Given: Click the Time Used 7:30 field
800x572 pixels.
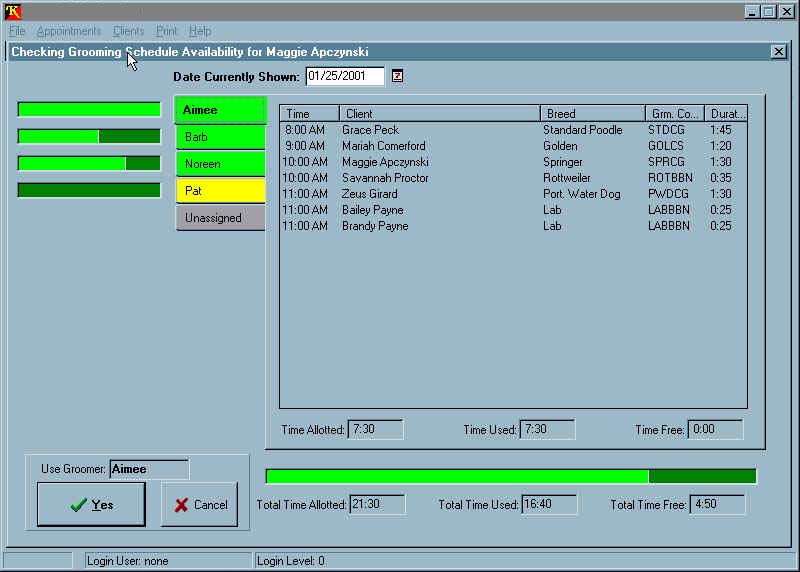Looking at the screenshot, I should tap(547, 430).
